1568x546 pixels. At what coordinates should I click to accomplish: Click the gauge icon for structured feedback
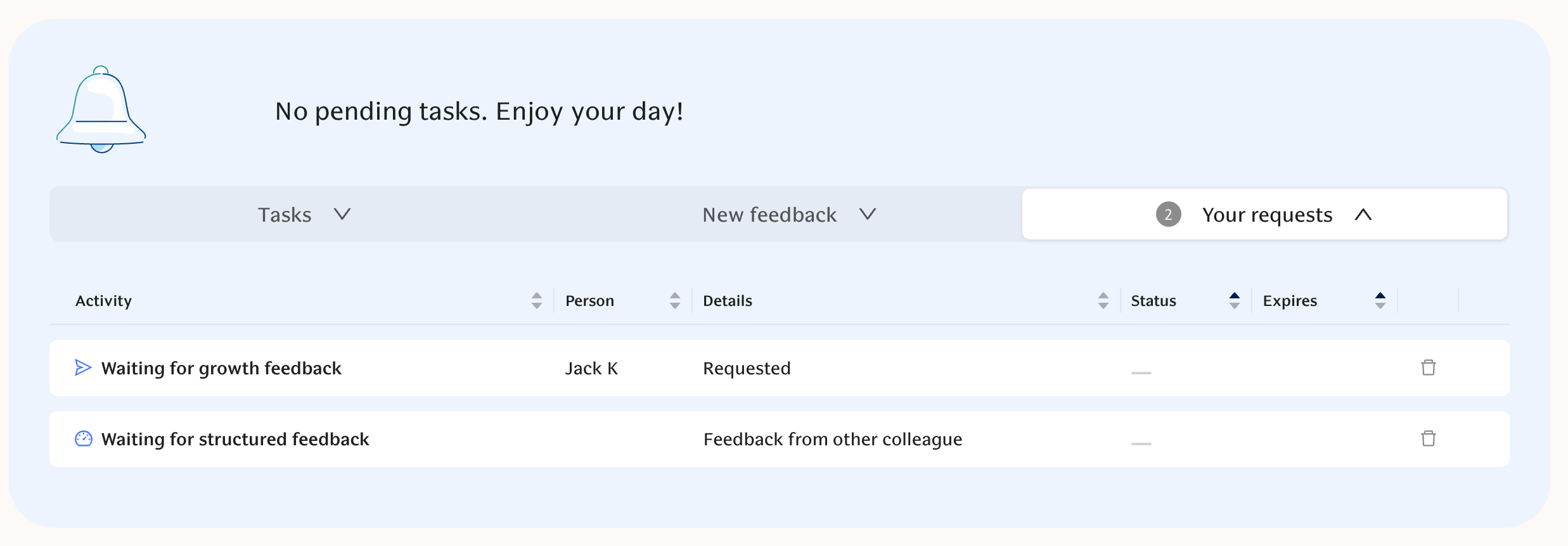click(84, 439)
